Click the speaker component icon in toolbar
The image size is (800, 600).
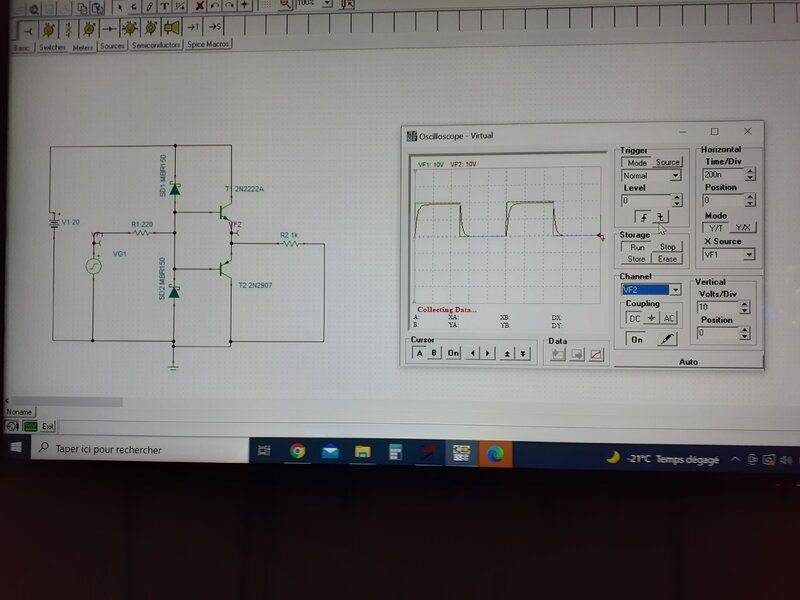[x=172, y=26]
